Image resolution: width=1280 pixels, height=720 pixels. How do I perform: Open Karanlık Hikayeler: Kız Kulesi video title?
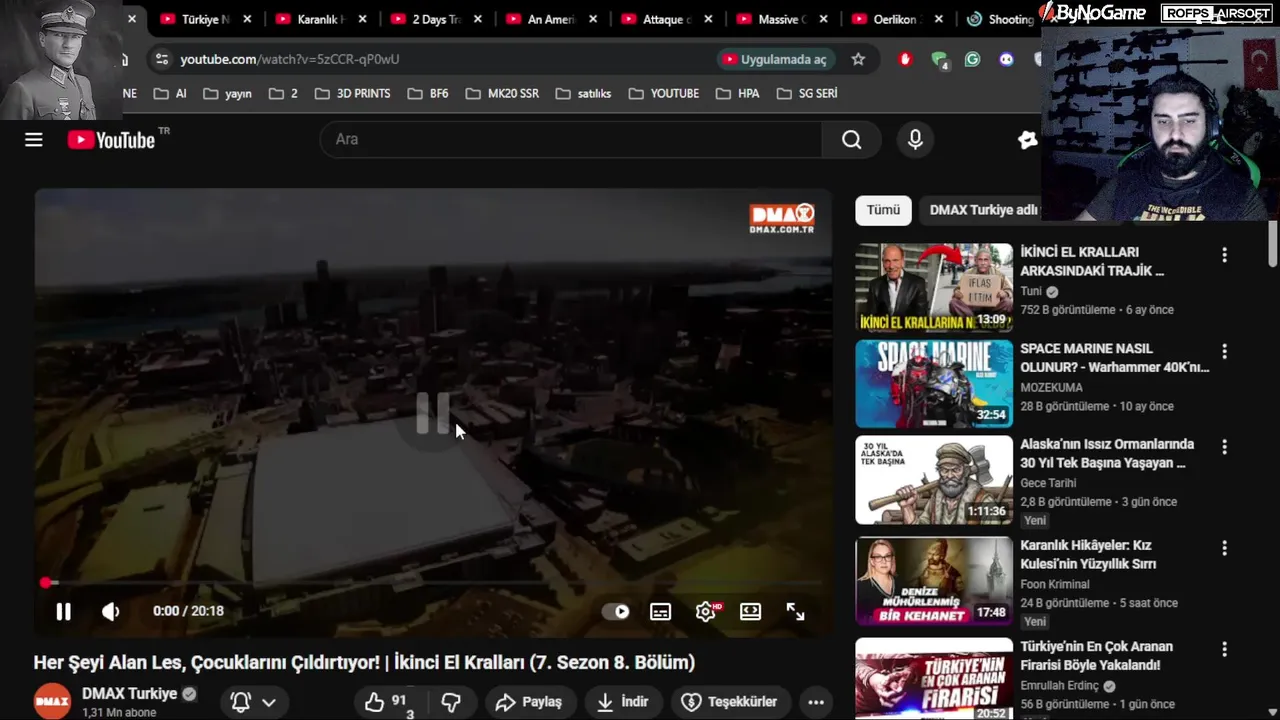pyautogui.click(x=1088, y=554)
